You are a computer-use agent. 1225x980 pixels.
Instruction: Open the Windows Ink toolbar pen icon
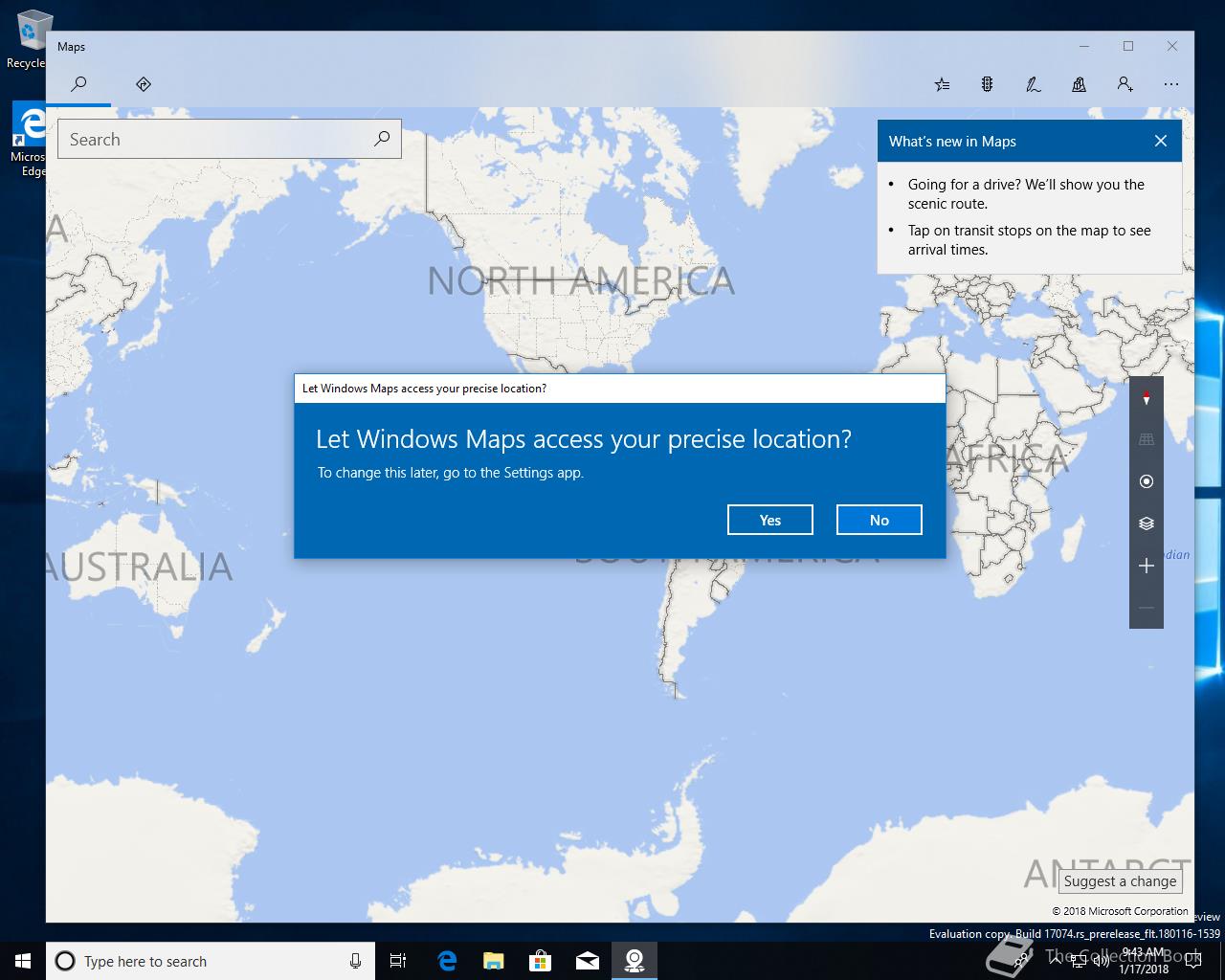click(1033, 84)
